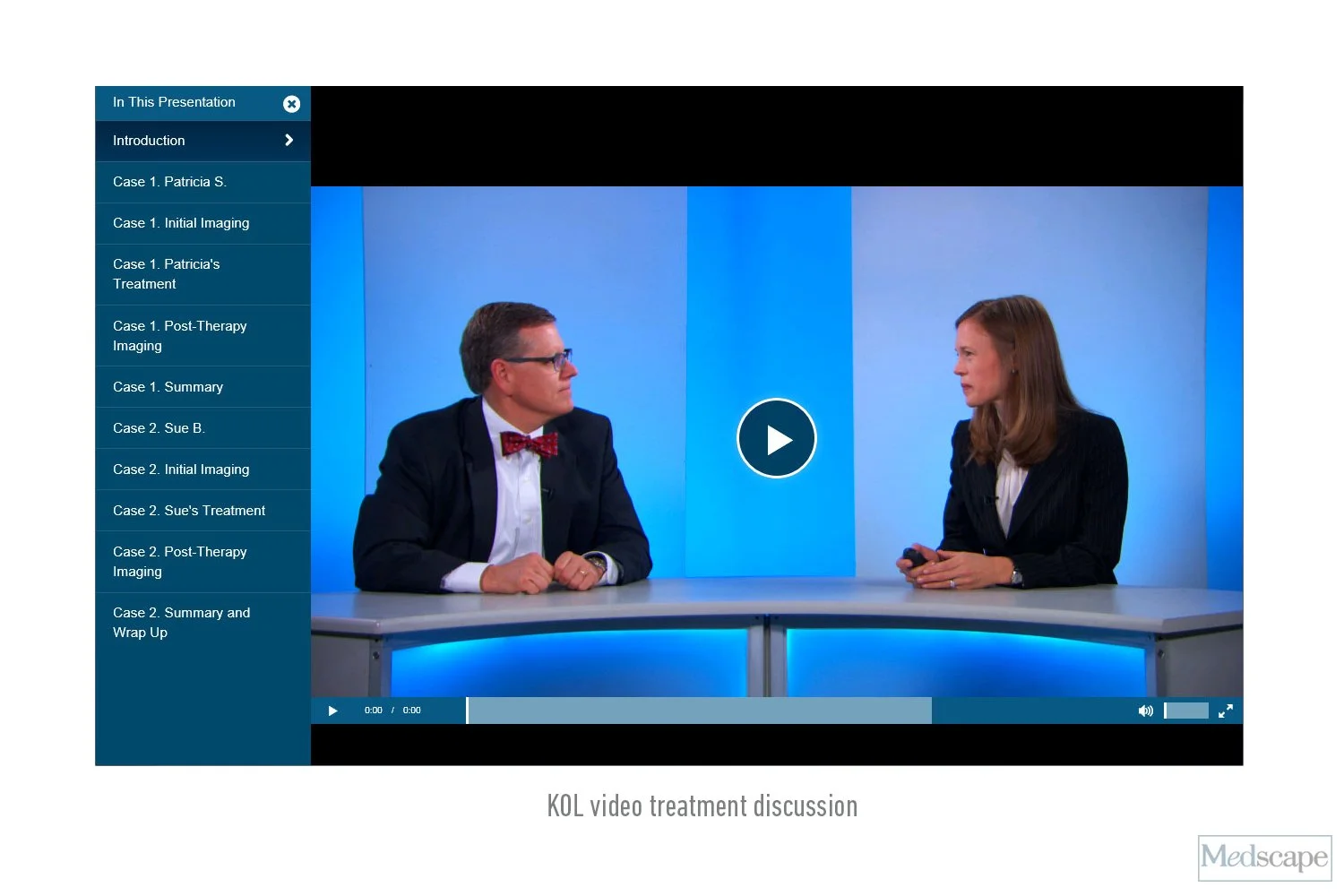The width and height of the screenshot is (1344, 896).
Task: Jump to Case 2. Sue B.
Action: 202,428
